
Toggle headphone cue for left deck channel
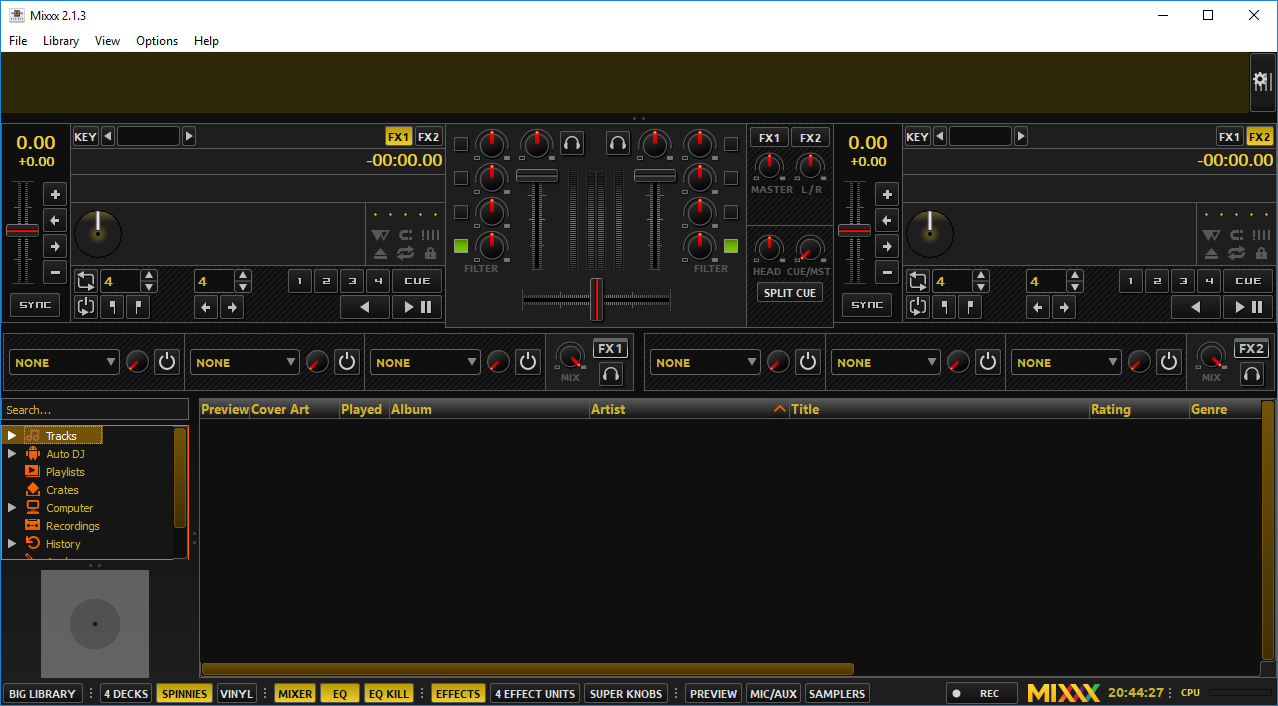tap(572, 143)
